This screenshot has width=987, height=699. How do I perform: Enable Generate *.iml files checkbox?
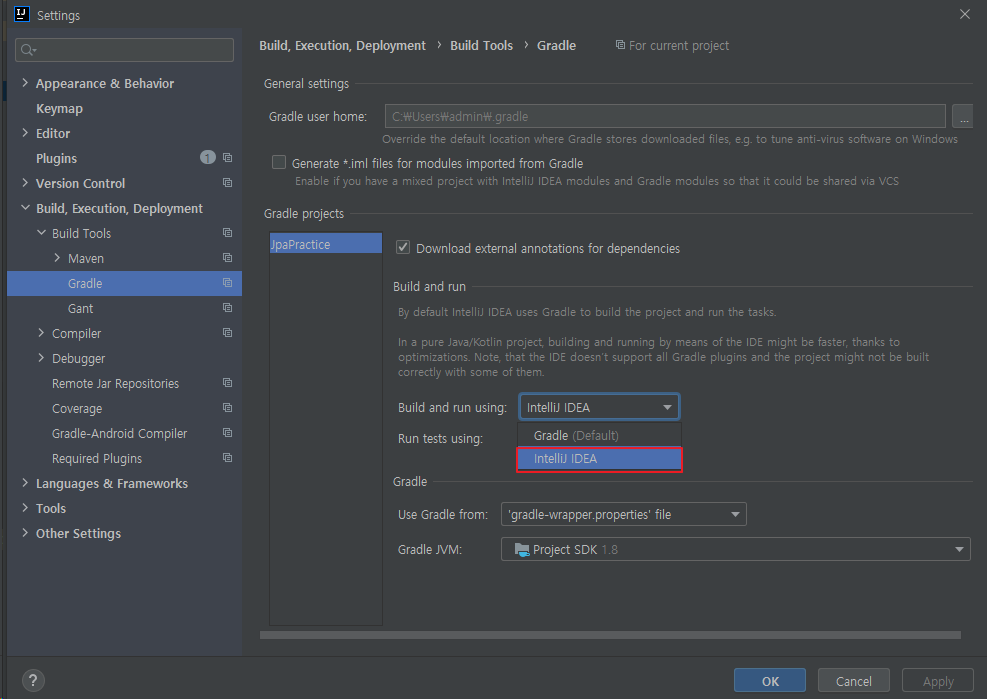click(x=279, y=162)
